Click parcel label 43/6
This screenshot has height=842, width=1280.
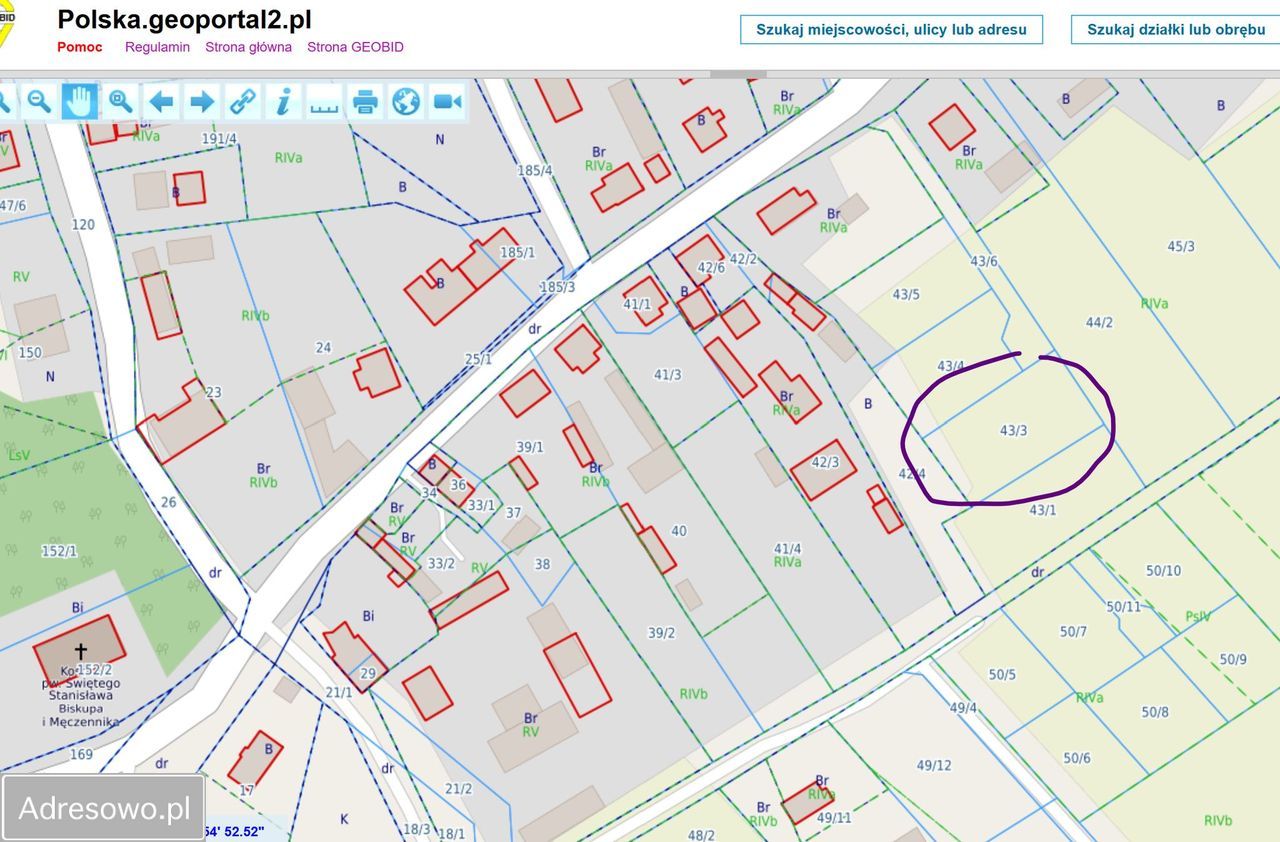coord(984,262)
